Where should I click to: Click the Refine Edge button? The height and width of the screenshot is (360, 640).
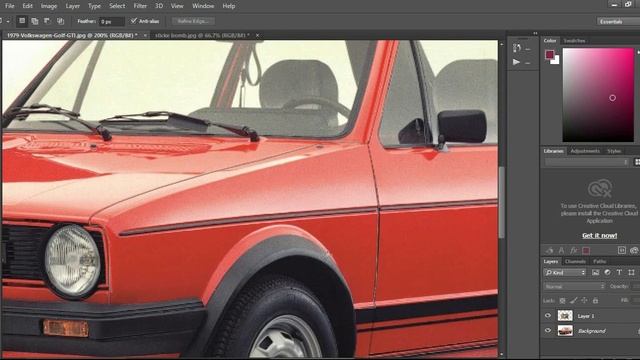[x=193, y=21]
